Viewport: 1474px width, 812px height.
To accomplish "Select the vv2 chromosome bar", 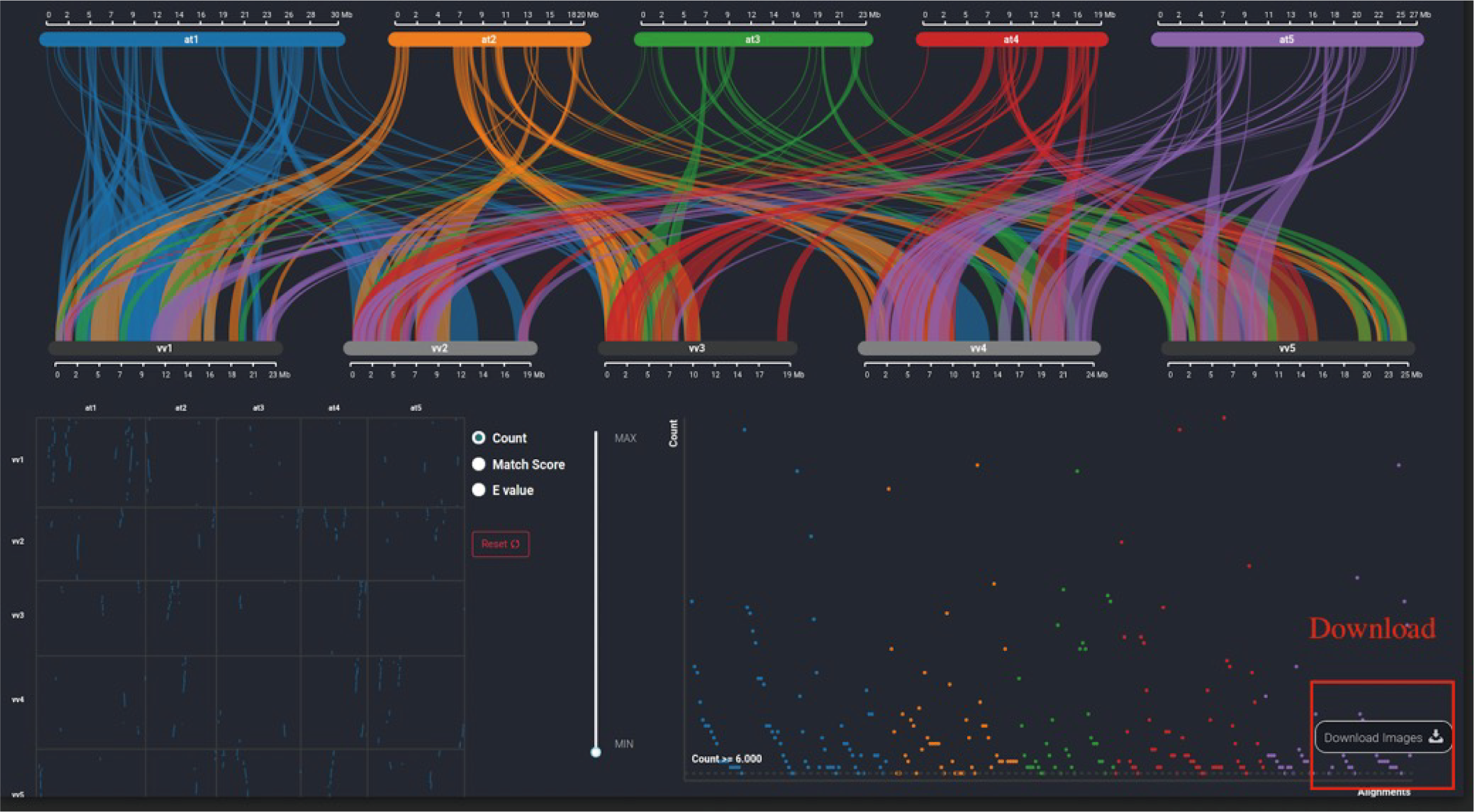I will click(x=440, y=348).
